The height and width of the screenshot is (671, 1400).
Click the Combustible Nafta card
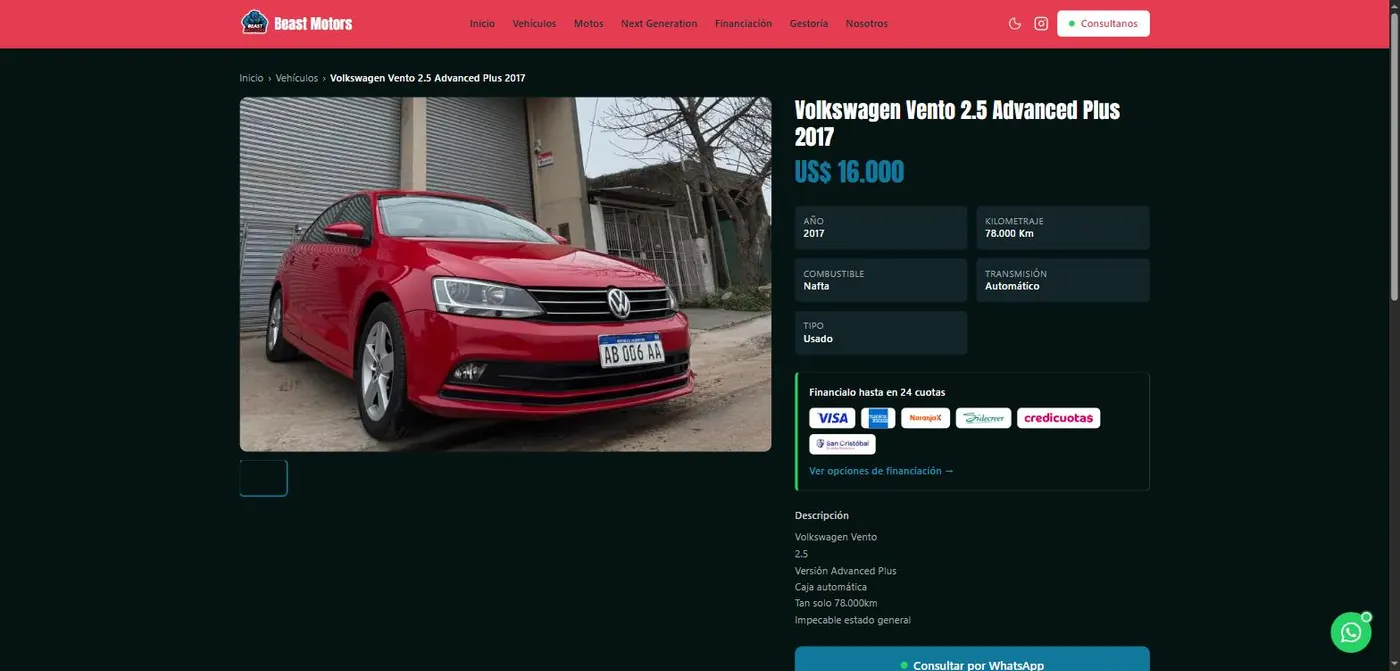point(881,280)
